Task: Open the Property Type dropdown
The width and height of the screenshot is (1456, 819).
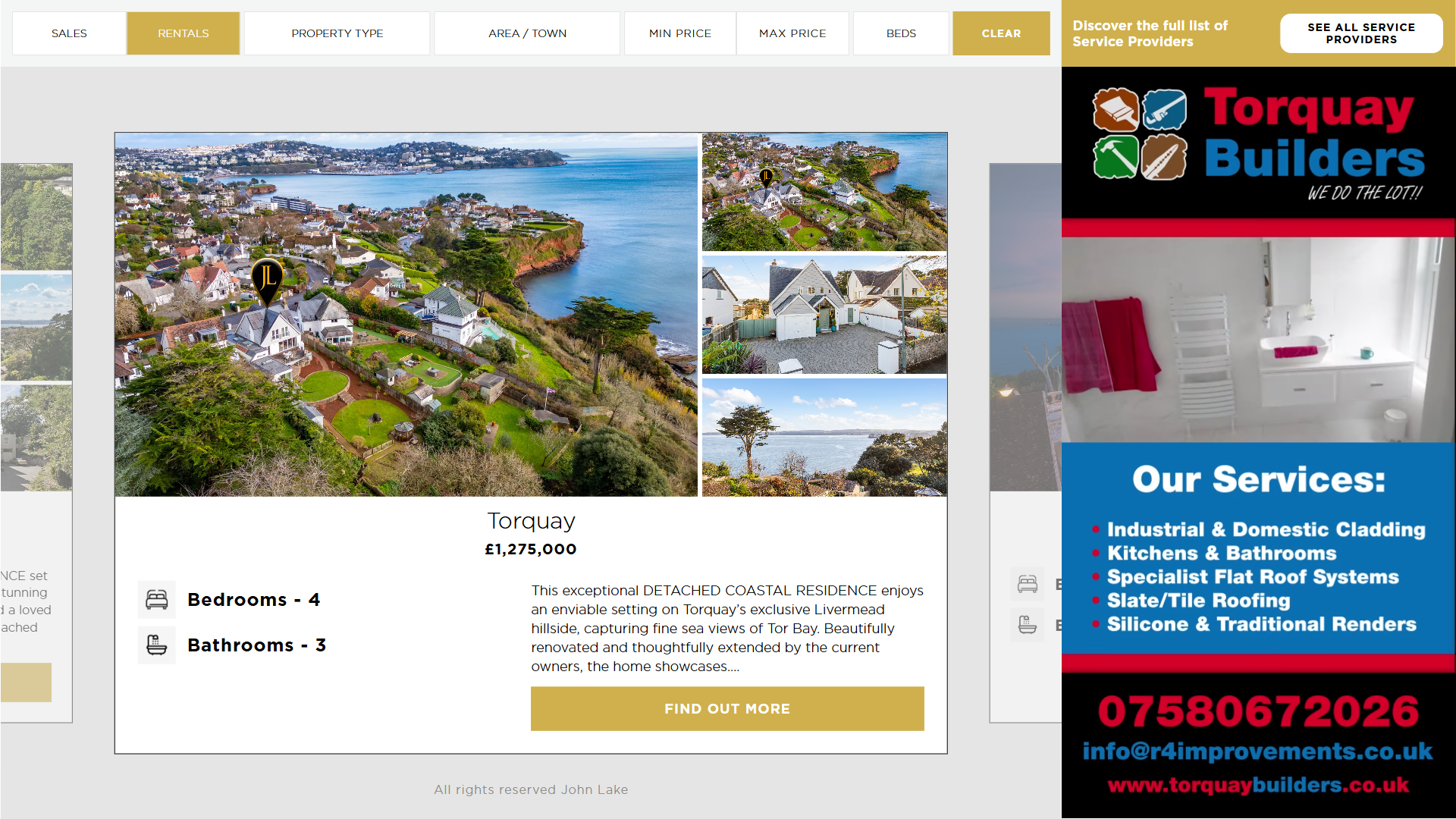Action: (337, 33)
